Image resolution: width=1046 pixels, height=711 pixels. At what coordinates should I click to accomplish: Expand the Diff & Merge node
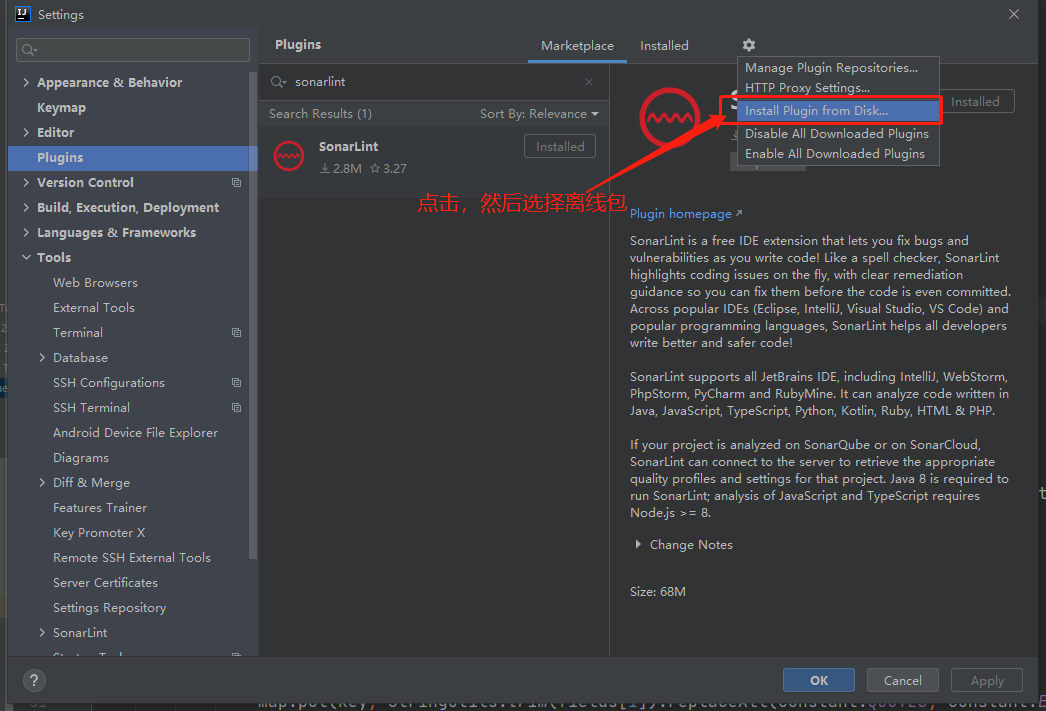pyautogui.click(x=42, y=483)
